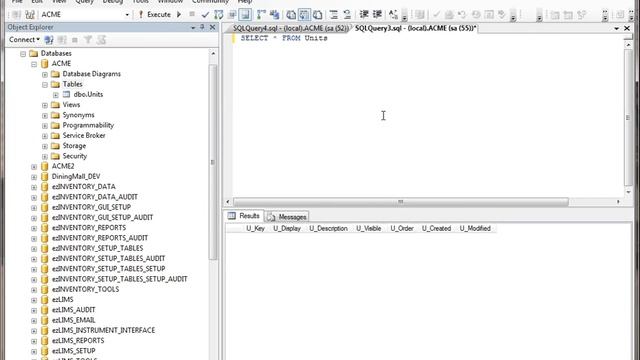Image resolution: width=640 pixels, height=360 pixels.
Task: Parse the query with the checkmark icon
Action: [205, 15]
